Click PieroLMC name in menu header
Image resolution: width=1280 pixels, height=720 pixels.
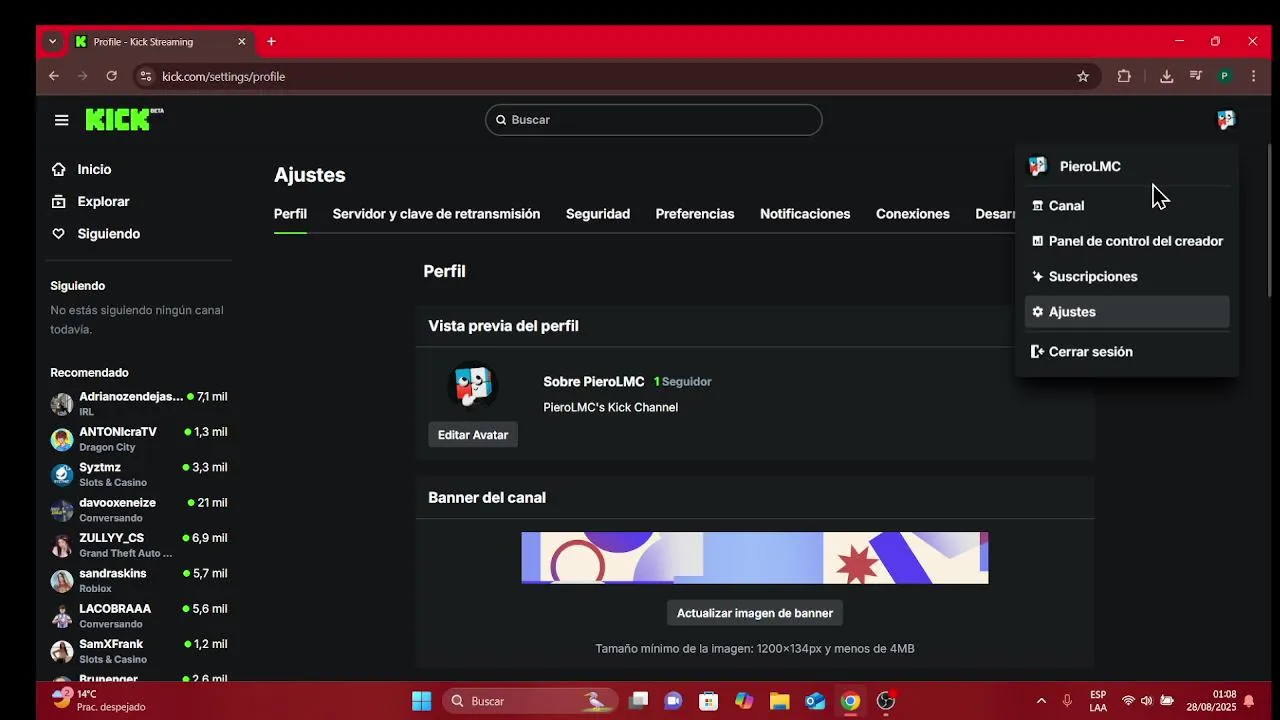pyautogui.click(x=1090, y=167)
